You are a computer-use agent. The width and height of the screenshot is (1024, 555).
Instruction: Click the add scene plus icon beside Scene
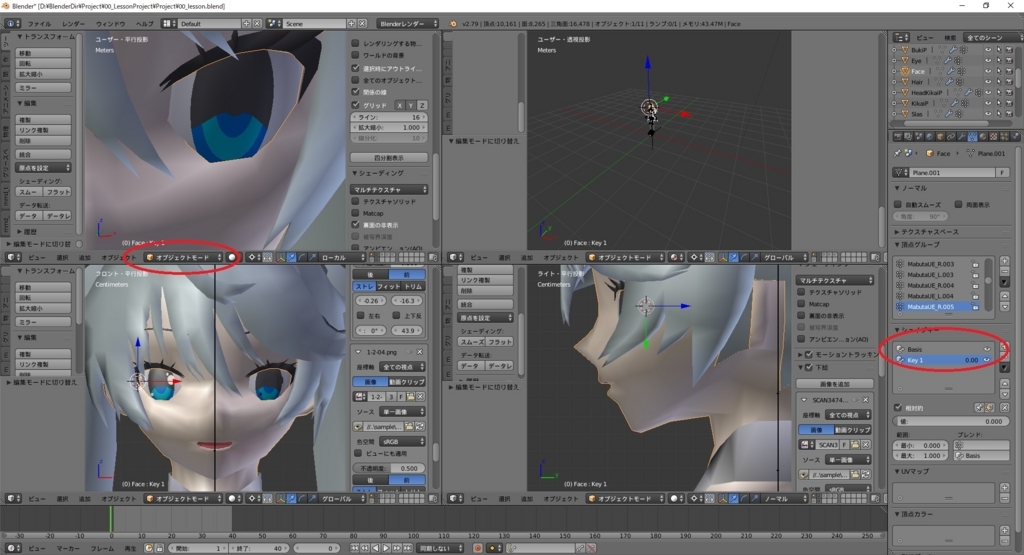351,24
